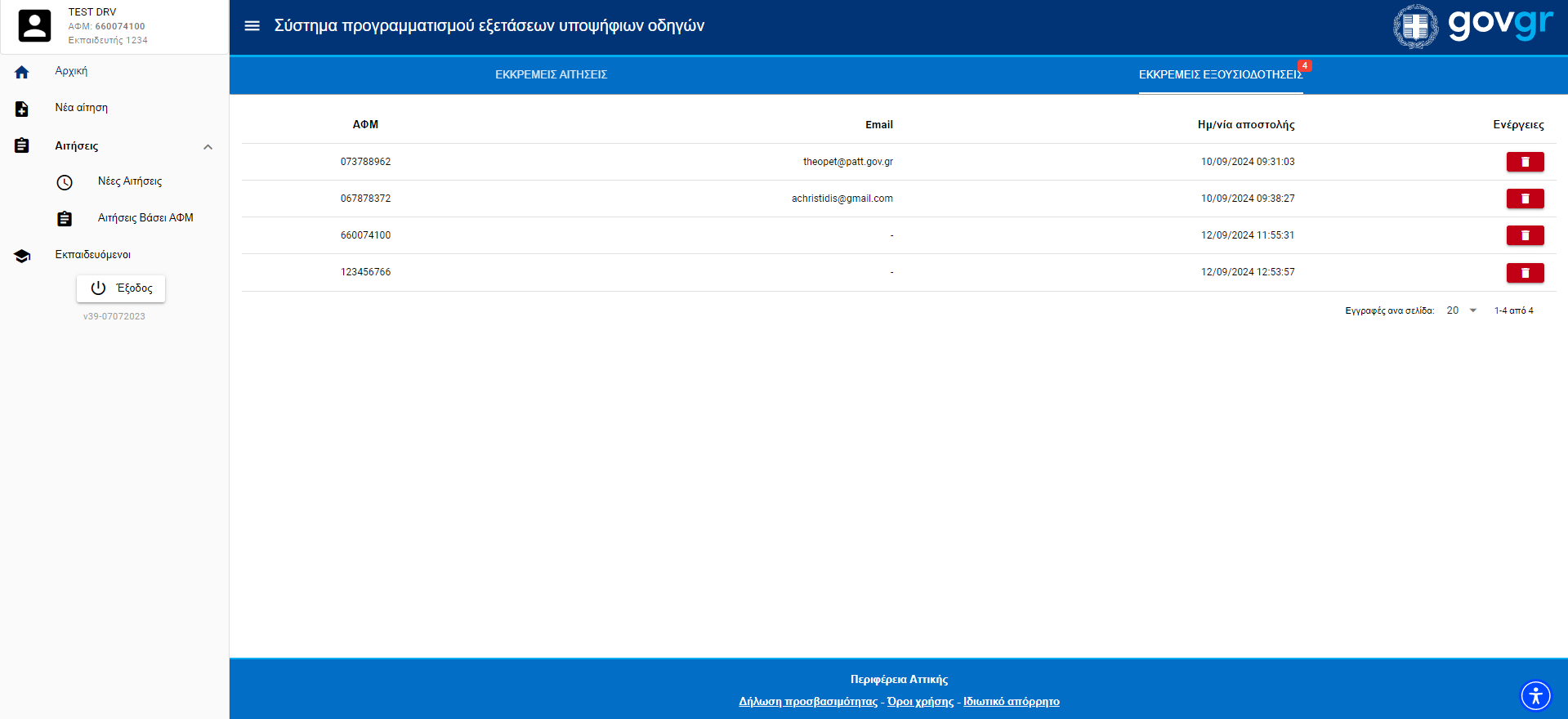
Task: Open Νέα αίτηση in the sidebar
Action: (x=81, y=108)
